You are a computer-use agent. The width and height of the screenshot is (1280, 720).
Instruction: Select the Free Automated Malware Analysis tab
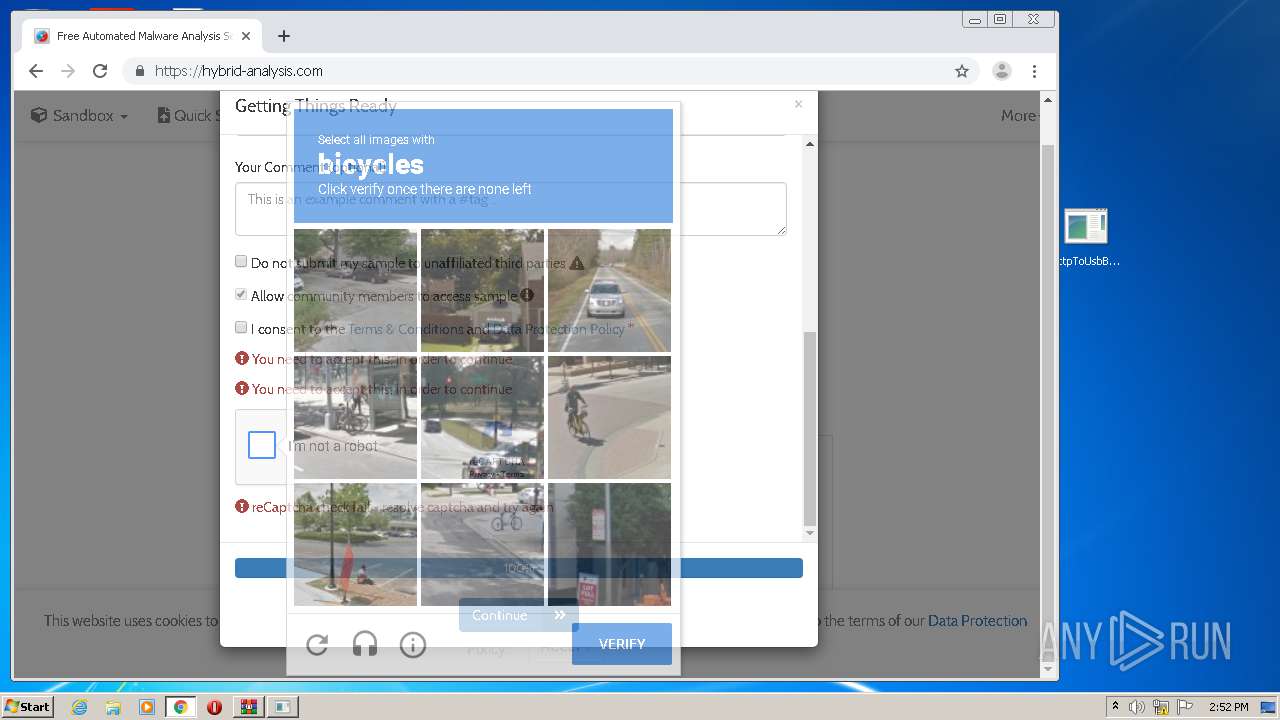143,36
